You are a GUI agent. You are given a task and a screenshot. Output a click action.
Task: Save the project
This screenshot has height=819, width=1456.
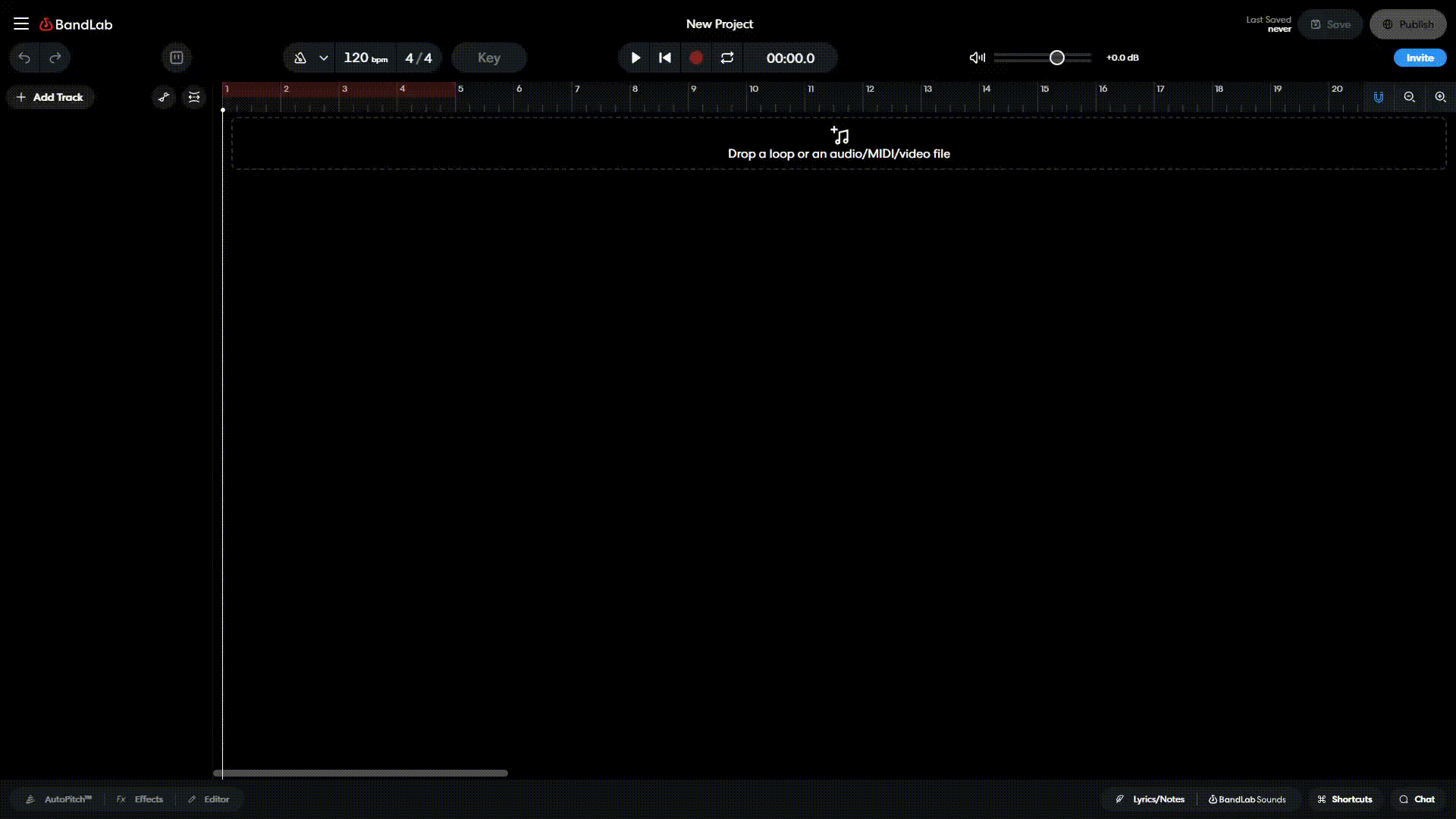(1330, 24)
